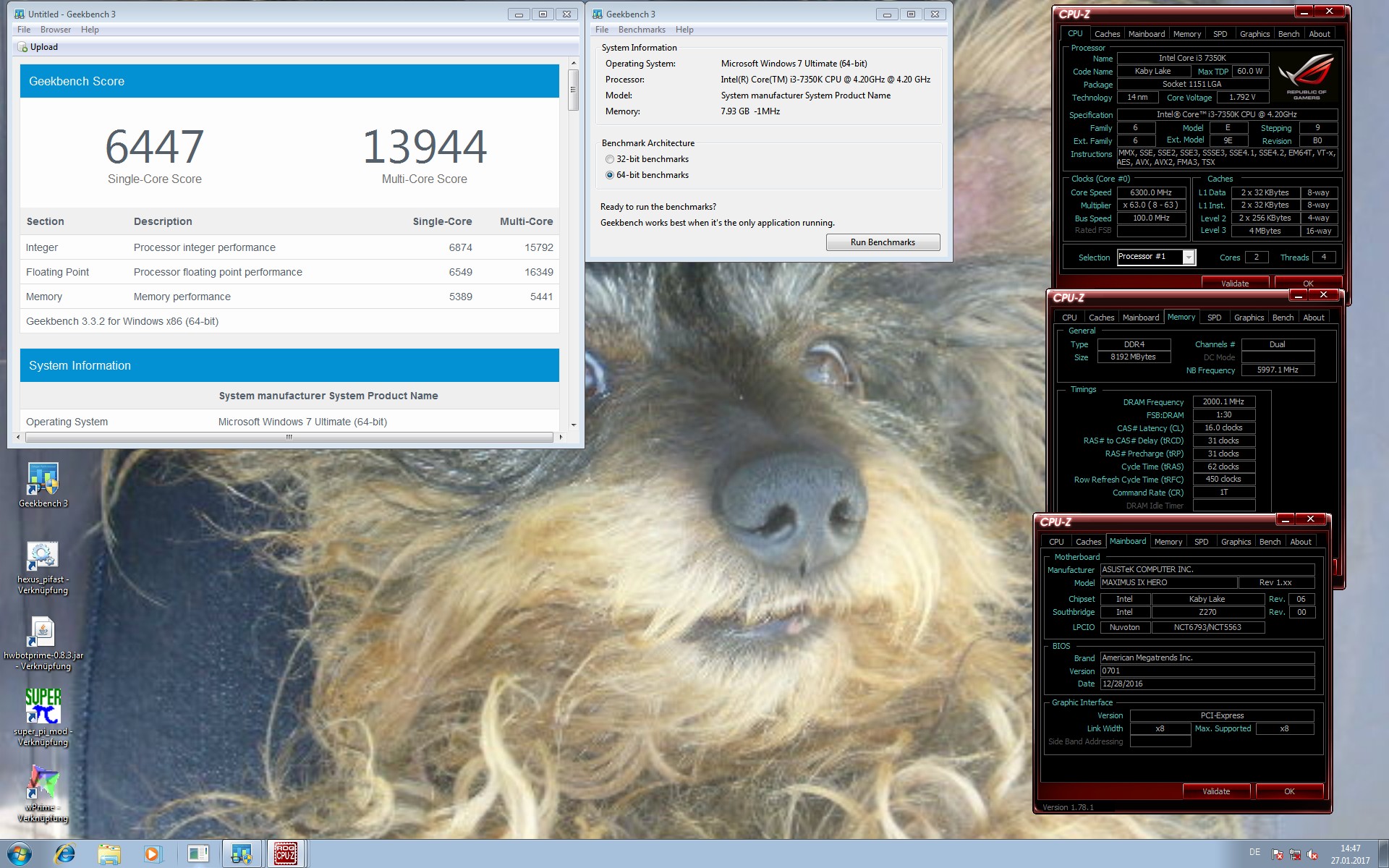Click the CAS# Latency 16.0 clocks field
Viewport: 1389px width, 868px height.
click(x=1223, y=428)
